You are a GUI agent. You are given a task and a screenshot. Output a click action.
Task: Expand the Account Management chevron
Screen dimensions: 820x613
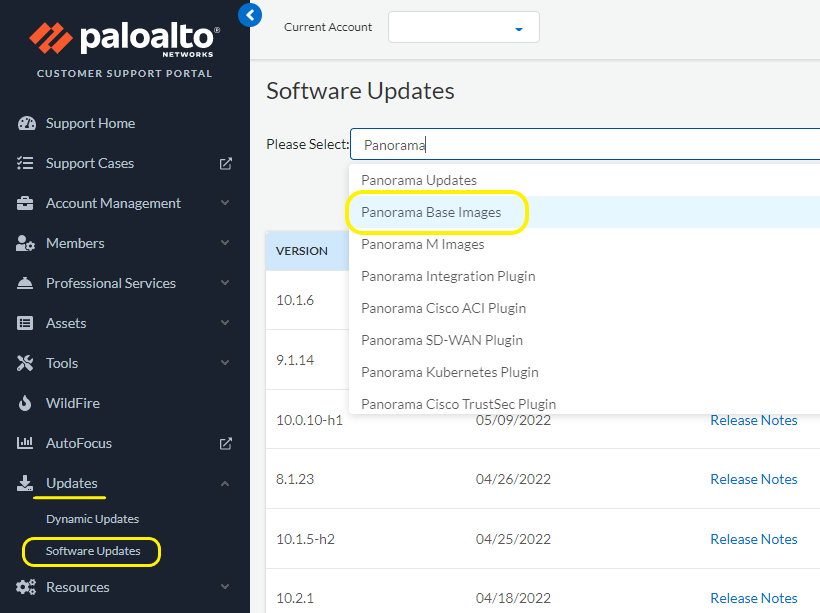pos(225,203)
